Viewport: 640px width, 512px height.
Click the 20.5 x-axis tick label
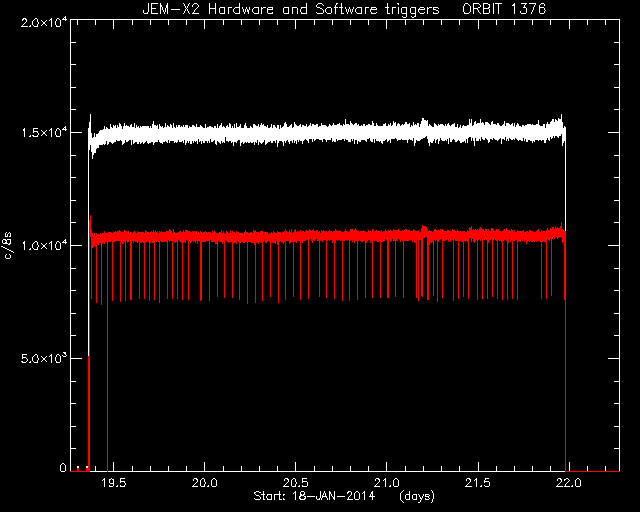coord(296,483)
